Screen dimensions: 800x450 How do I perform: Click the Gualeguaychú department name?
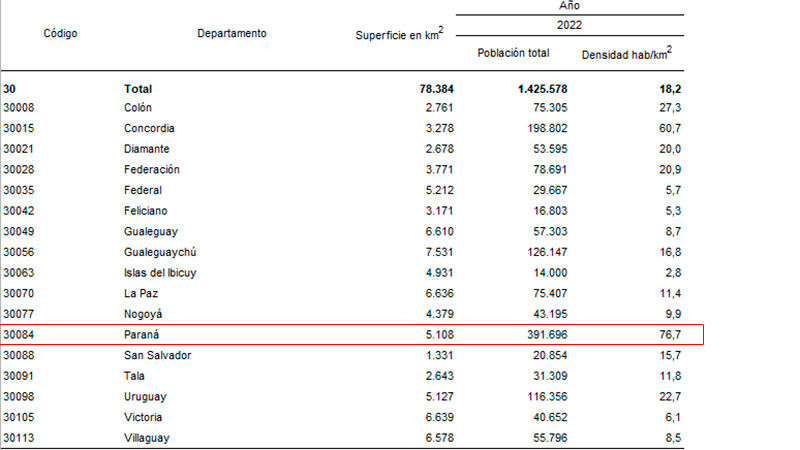click(x=160, y=252)
